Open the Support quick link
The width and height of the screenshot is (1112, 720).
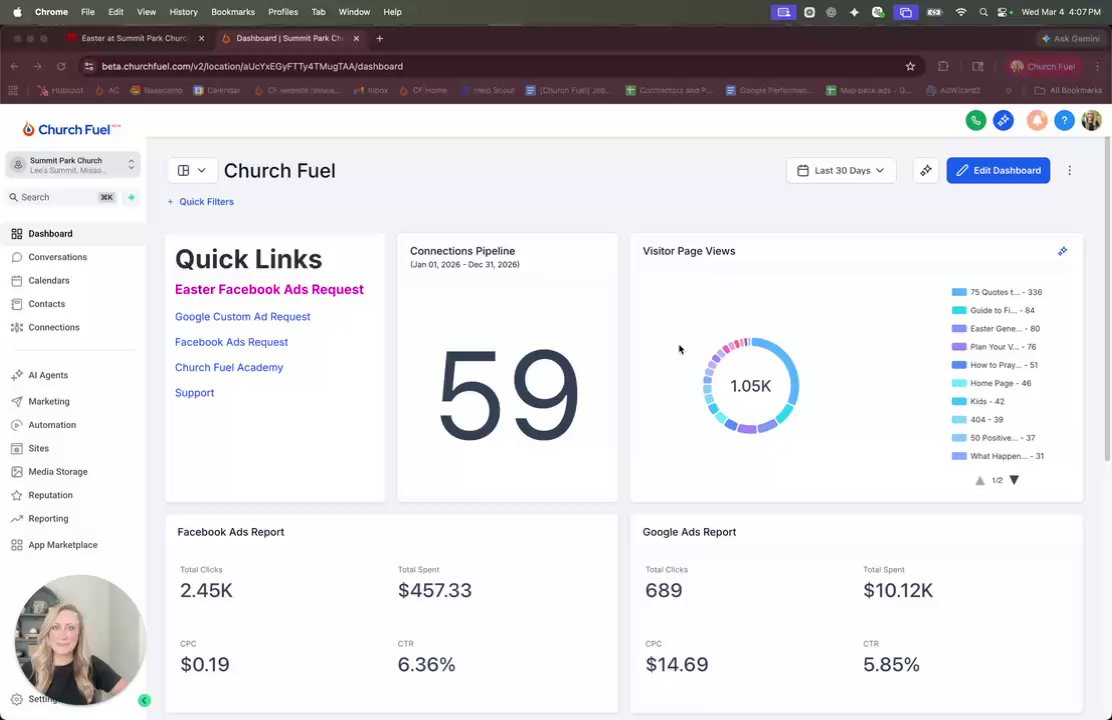pos(194,392)
